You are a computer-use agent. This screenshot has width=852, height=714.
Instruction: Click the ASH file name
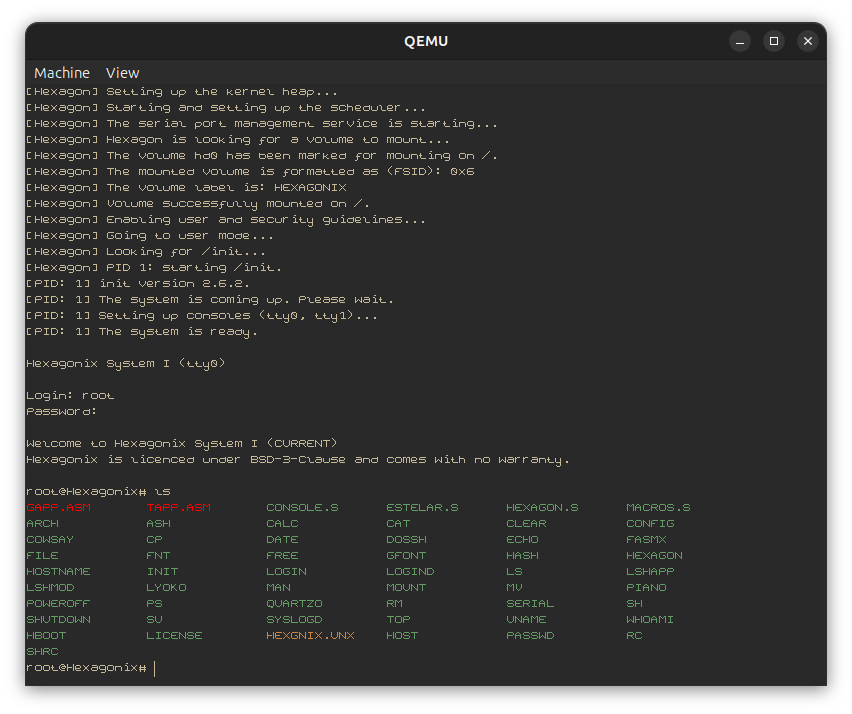(159, 524)
